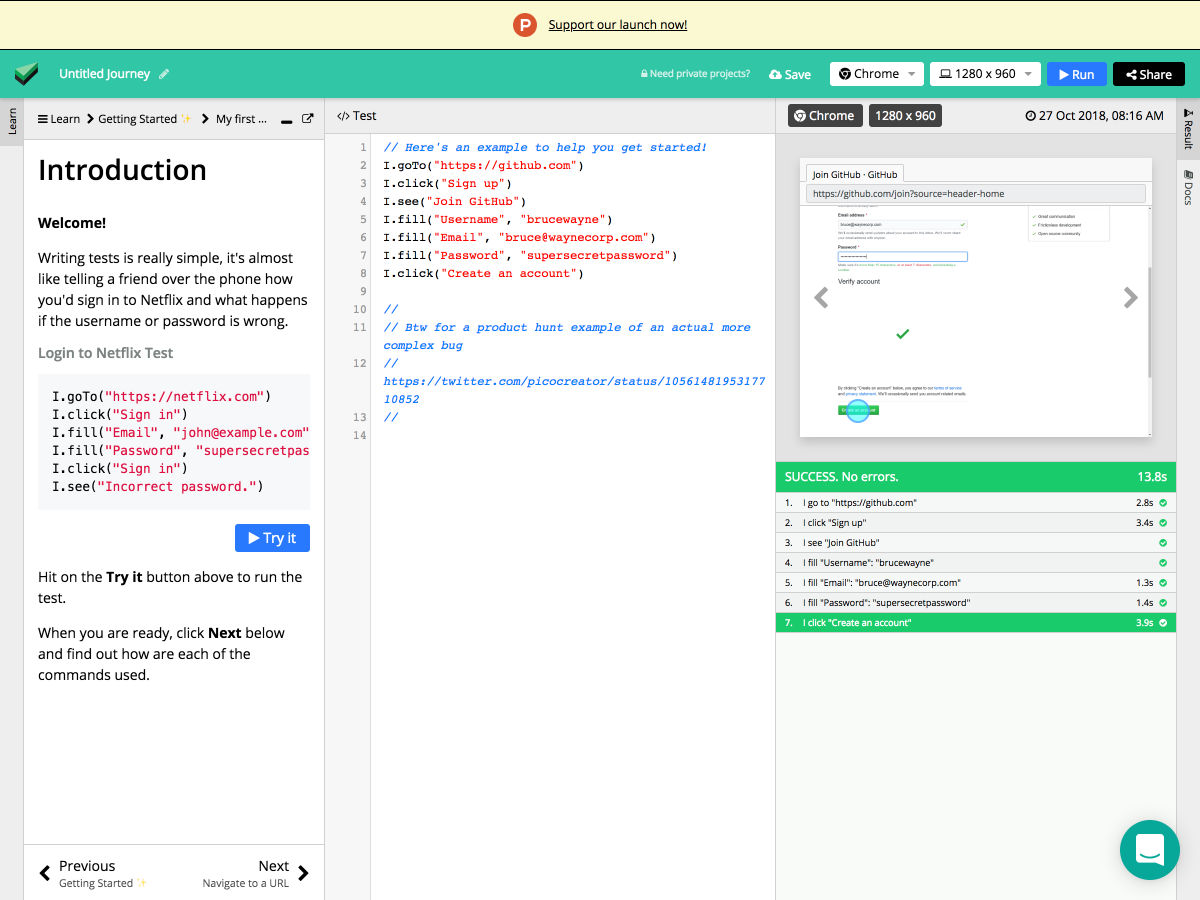Go to Next lesson Navigate to a URL
The height and width of the screenshot is (900, 1200).
click(256, 873)
